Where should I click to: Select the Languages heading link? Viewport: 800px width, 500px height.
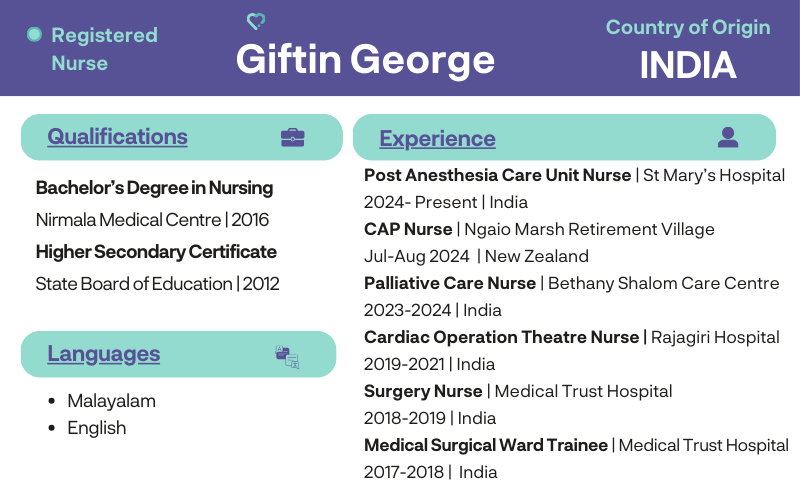104,354
